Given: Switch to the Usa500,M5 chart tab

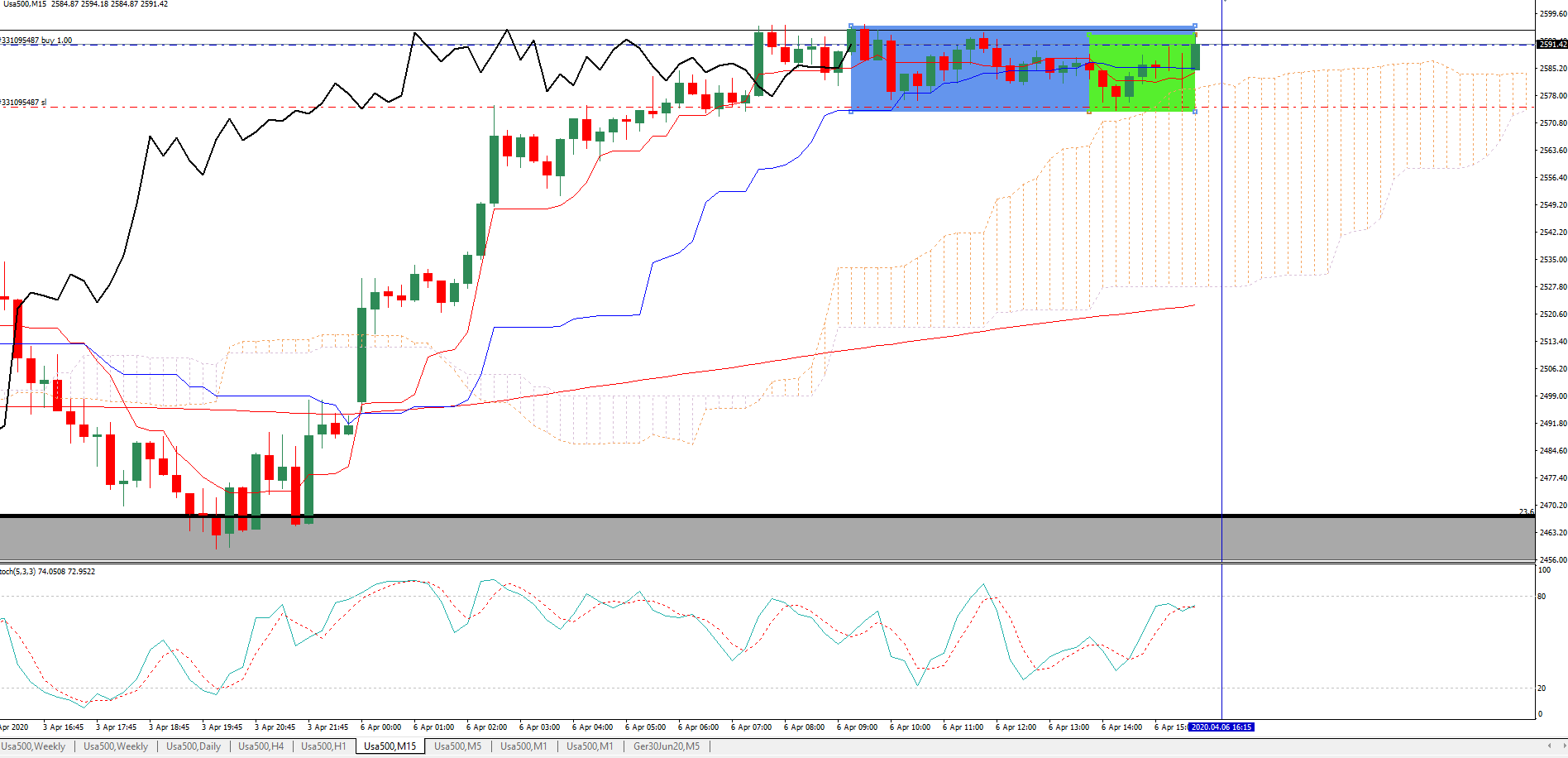Looking at the screenshot, I should click(x=457, y=746).
